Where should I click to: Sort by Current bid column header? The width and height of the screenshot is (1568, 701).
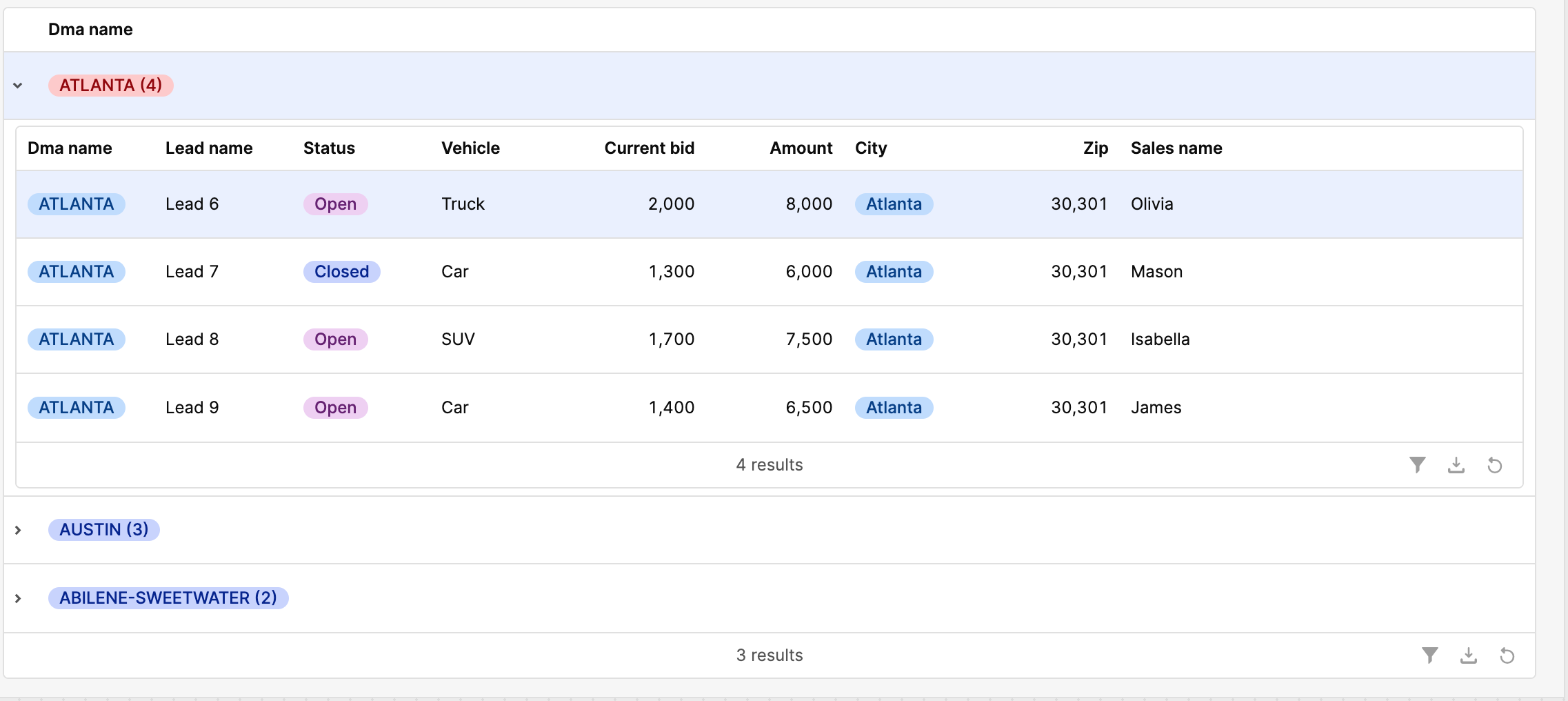pos(649,148)
